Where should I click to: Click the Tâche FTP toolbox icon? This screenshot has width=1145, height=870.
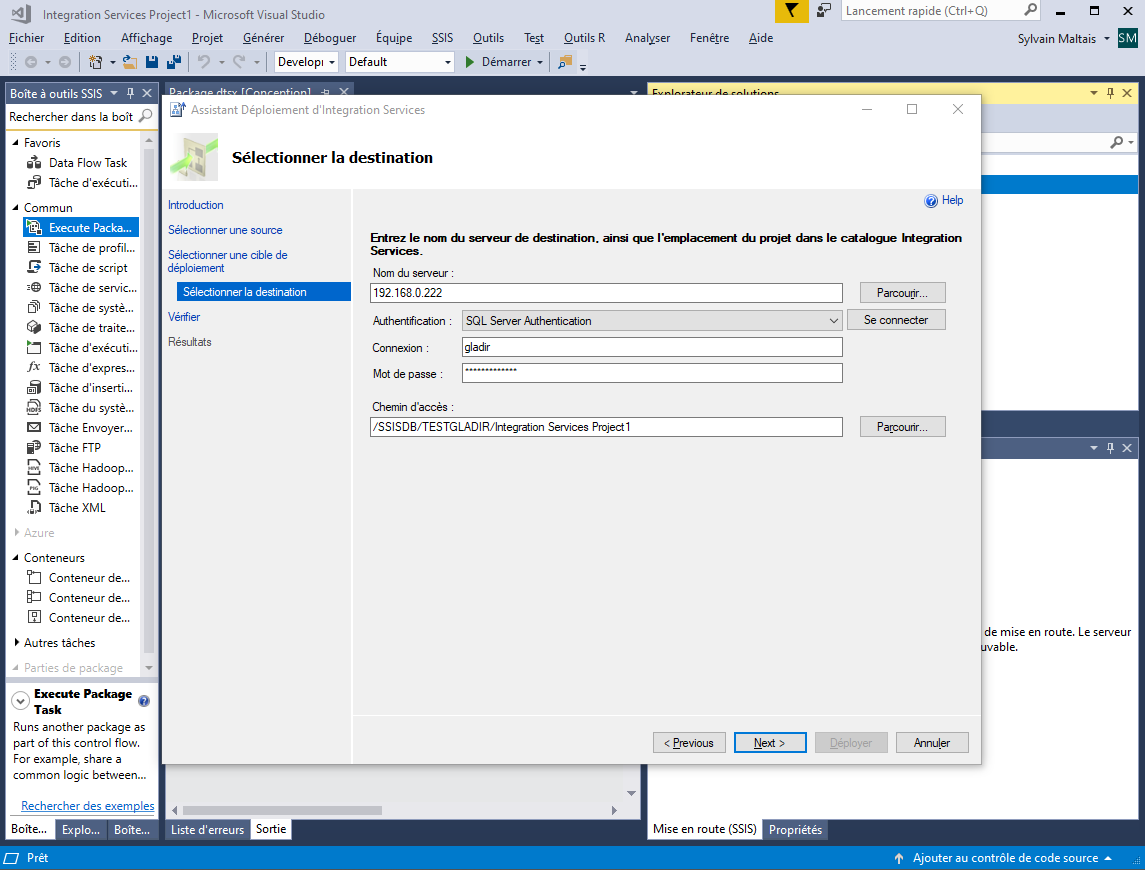tap(34, 448)
